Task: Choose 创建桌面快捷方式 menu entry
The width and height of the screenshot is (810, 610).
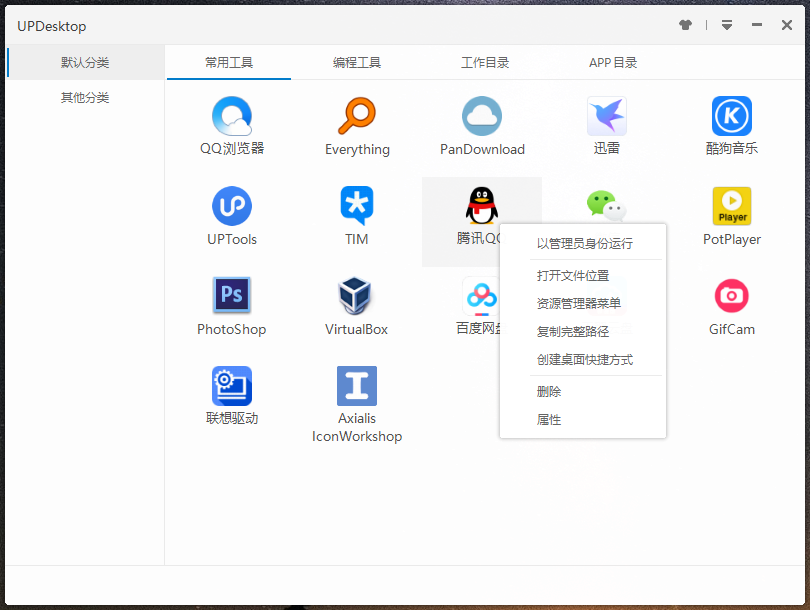Action: tap(583, 359)
